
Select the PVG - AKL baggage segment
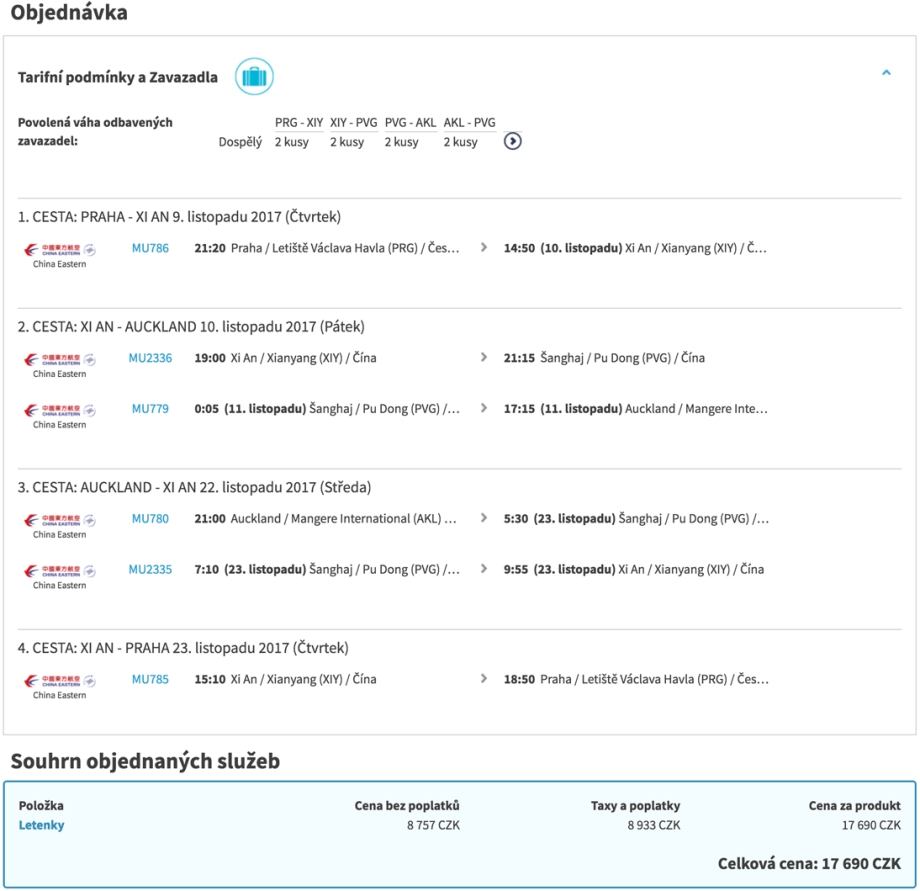click(410, 123)
